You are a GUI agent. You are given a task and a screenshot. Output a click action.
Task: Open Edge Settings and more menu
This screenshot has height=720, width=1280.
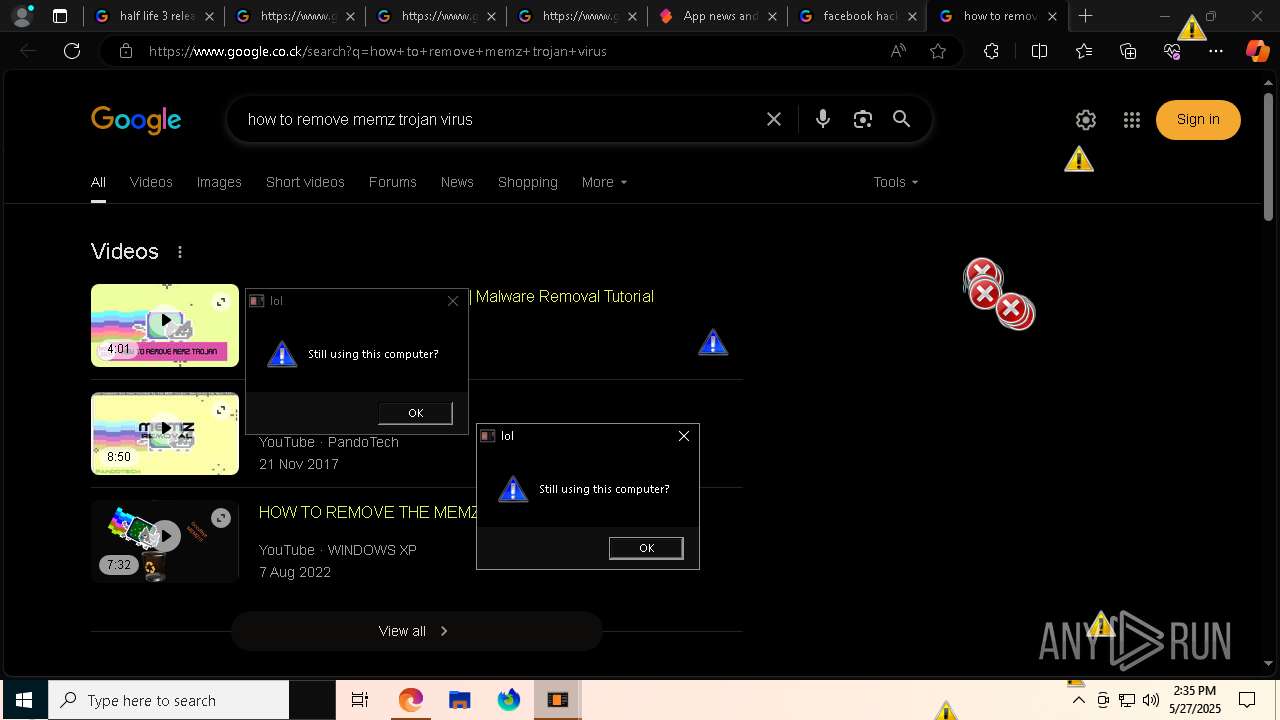click(x=1216, y=51)
